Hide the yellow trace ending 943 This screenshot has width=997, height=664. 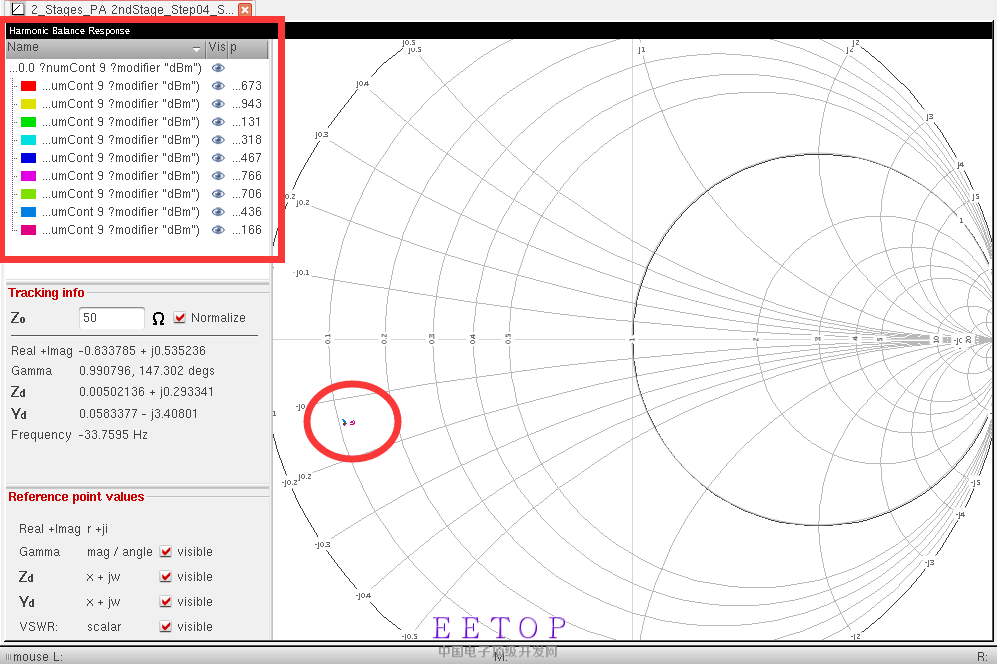point(218,104)
